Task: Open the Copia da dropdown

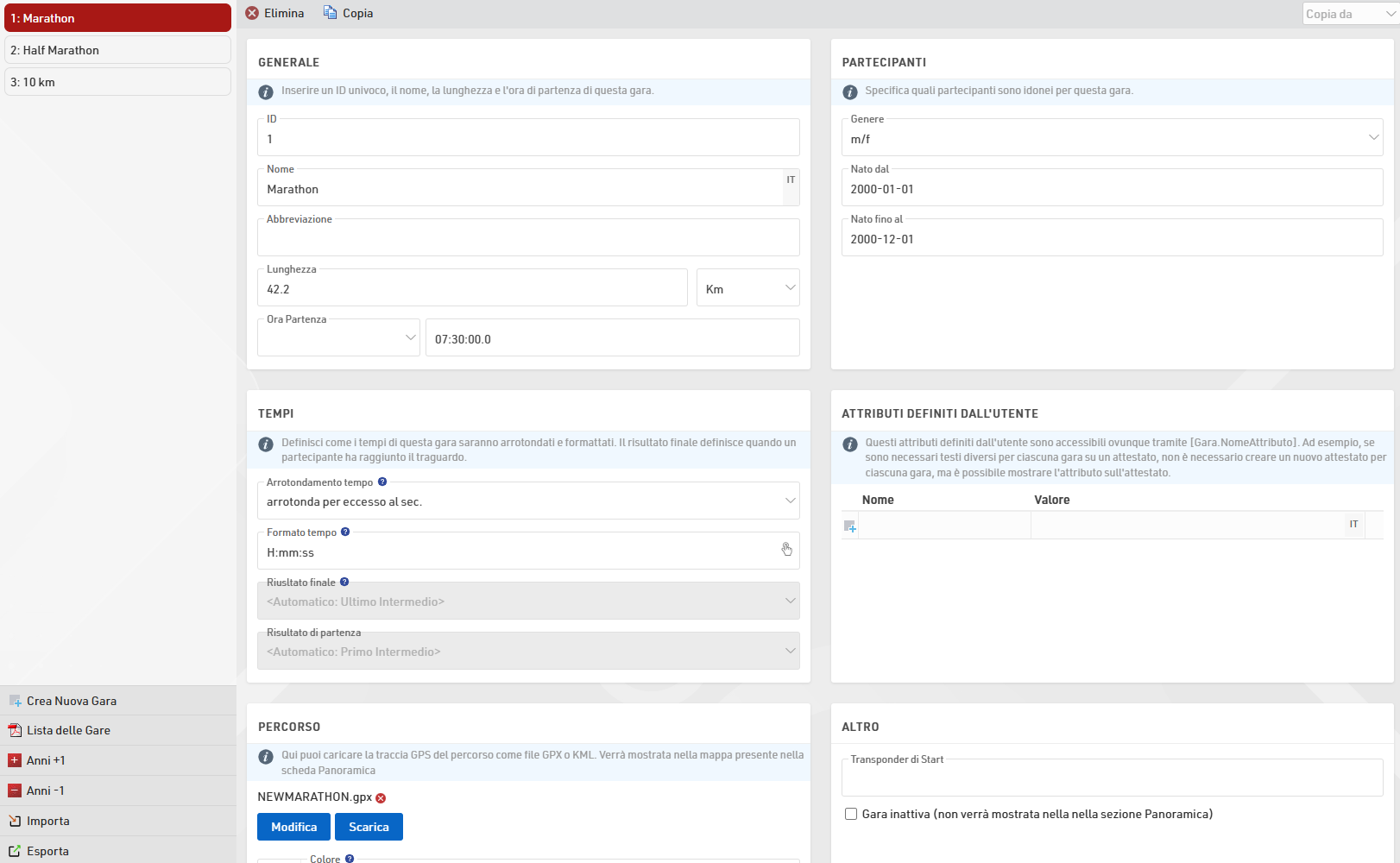Action: pyautogui.click(x=1349, y=14)
